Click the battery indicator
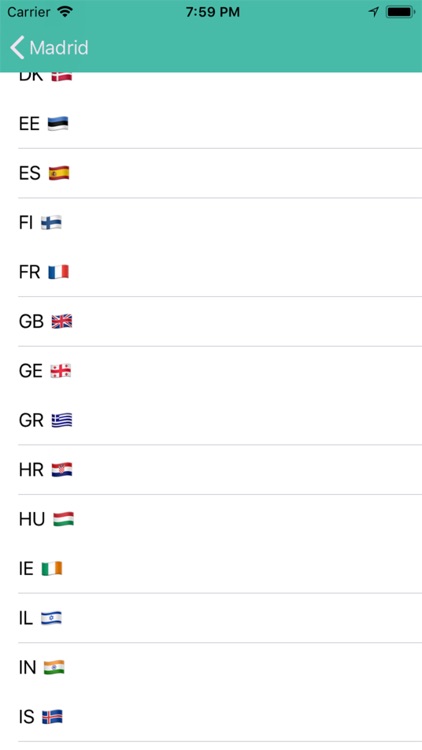This screenshot has height=750, width=422. click(400, 12)
